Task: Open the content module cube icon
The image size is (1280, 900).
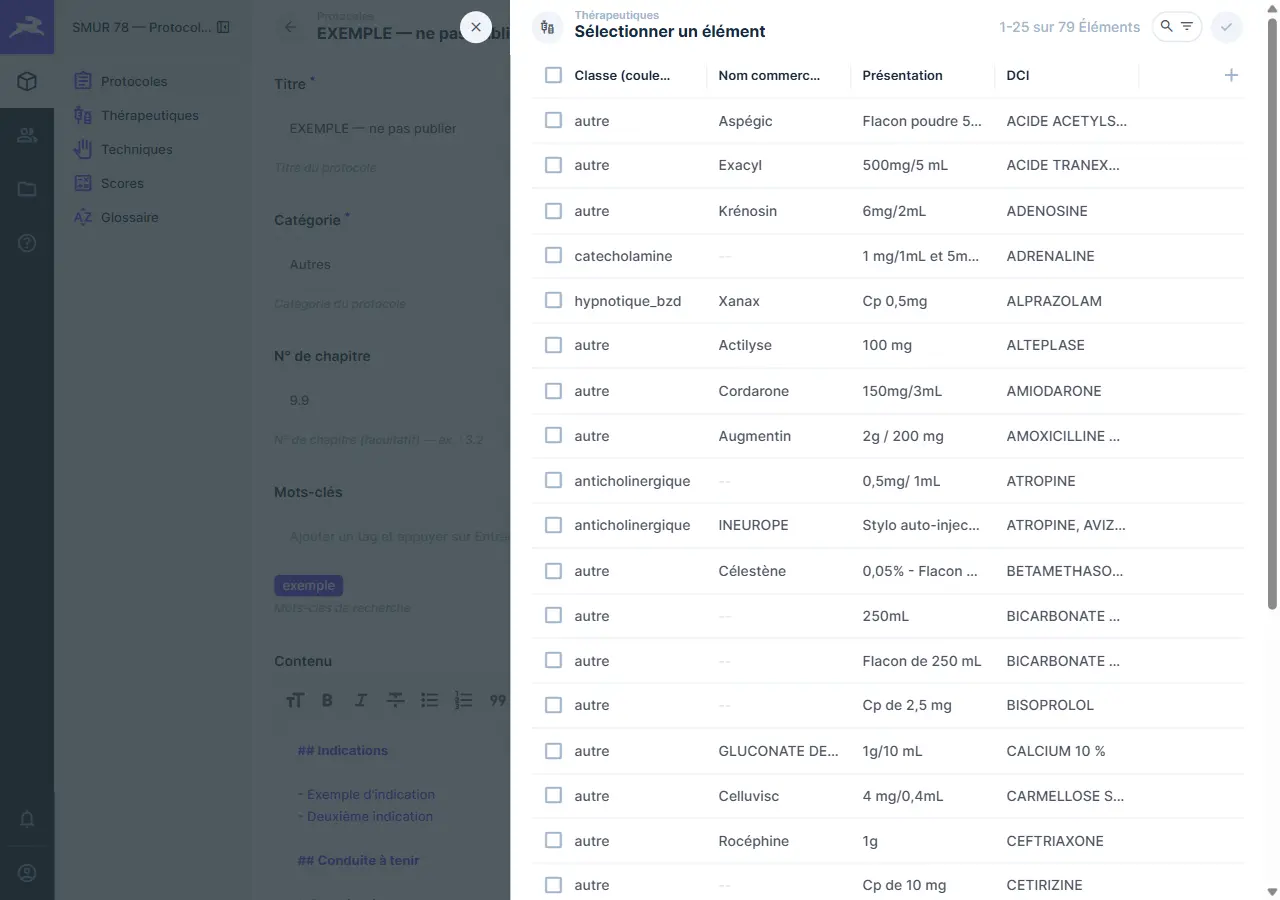Action: tap(27, 81)
